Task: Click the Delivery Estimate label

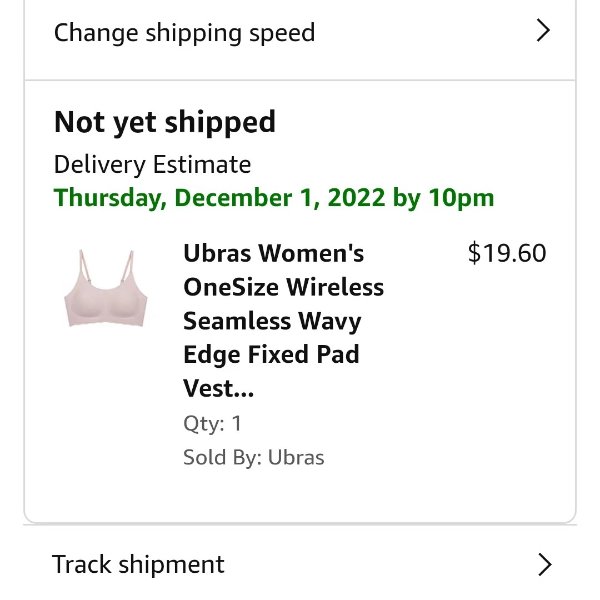Action: click(152, 165)
